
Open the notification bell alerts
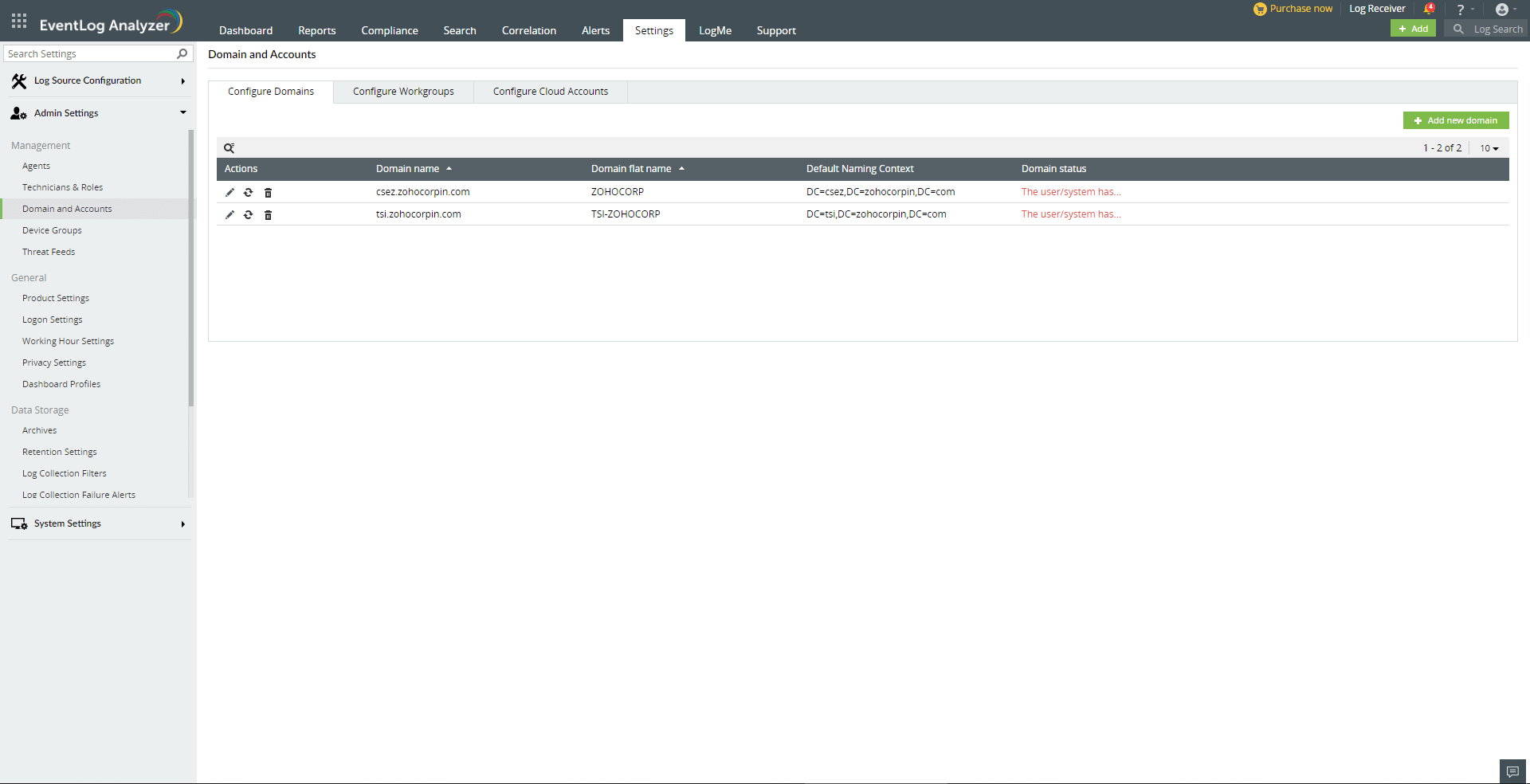(x=1429, y=9)
